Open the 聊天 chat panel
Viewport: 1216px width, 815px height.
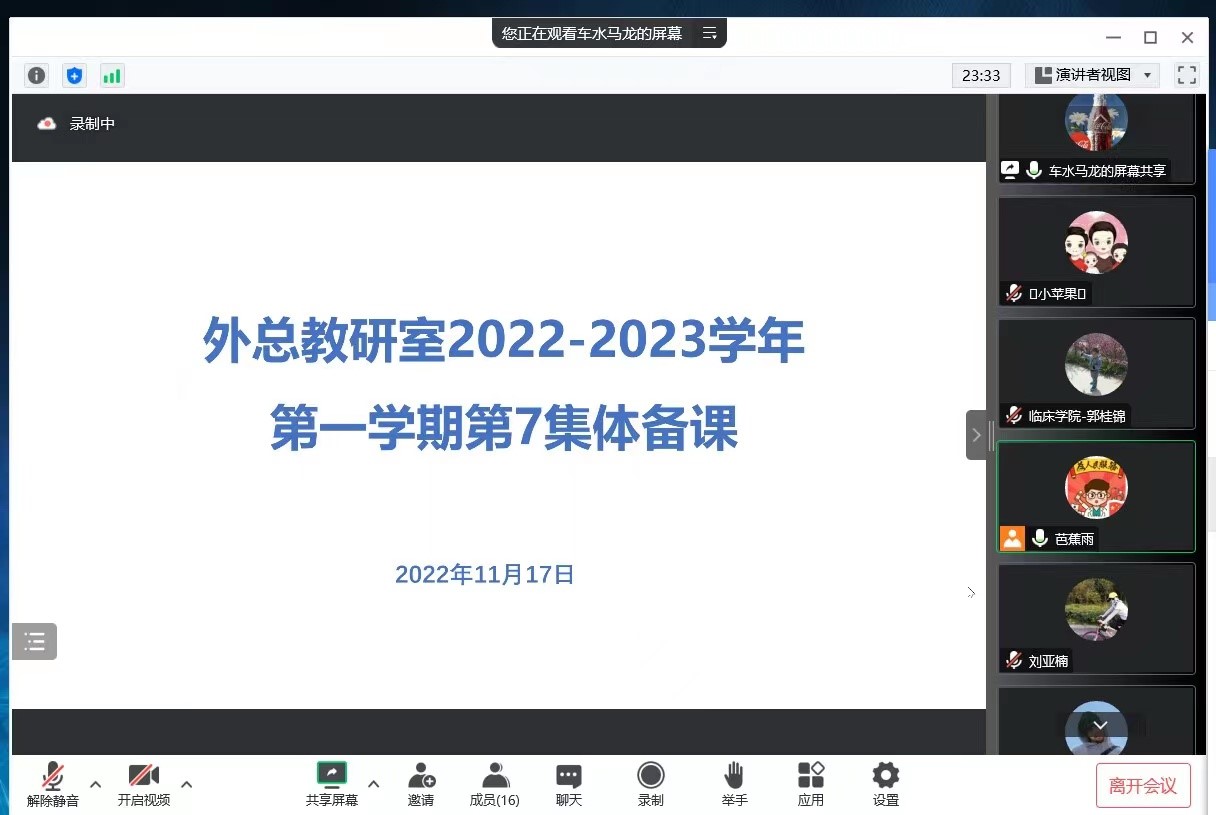[x=569, y=783]
